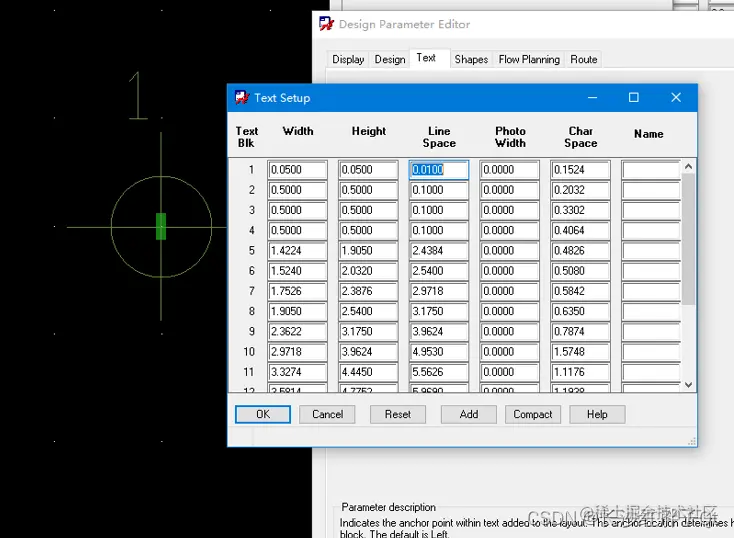Click the OK button in Text Setup
This screenshot has height=538, width=734.
pos(263,414)
